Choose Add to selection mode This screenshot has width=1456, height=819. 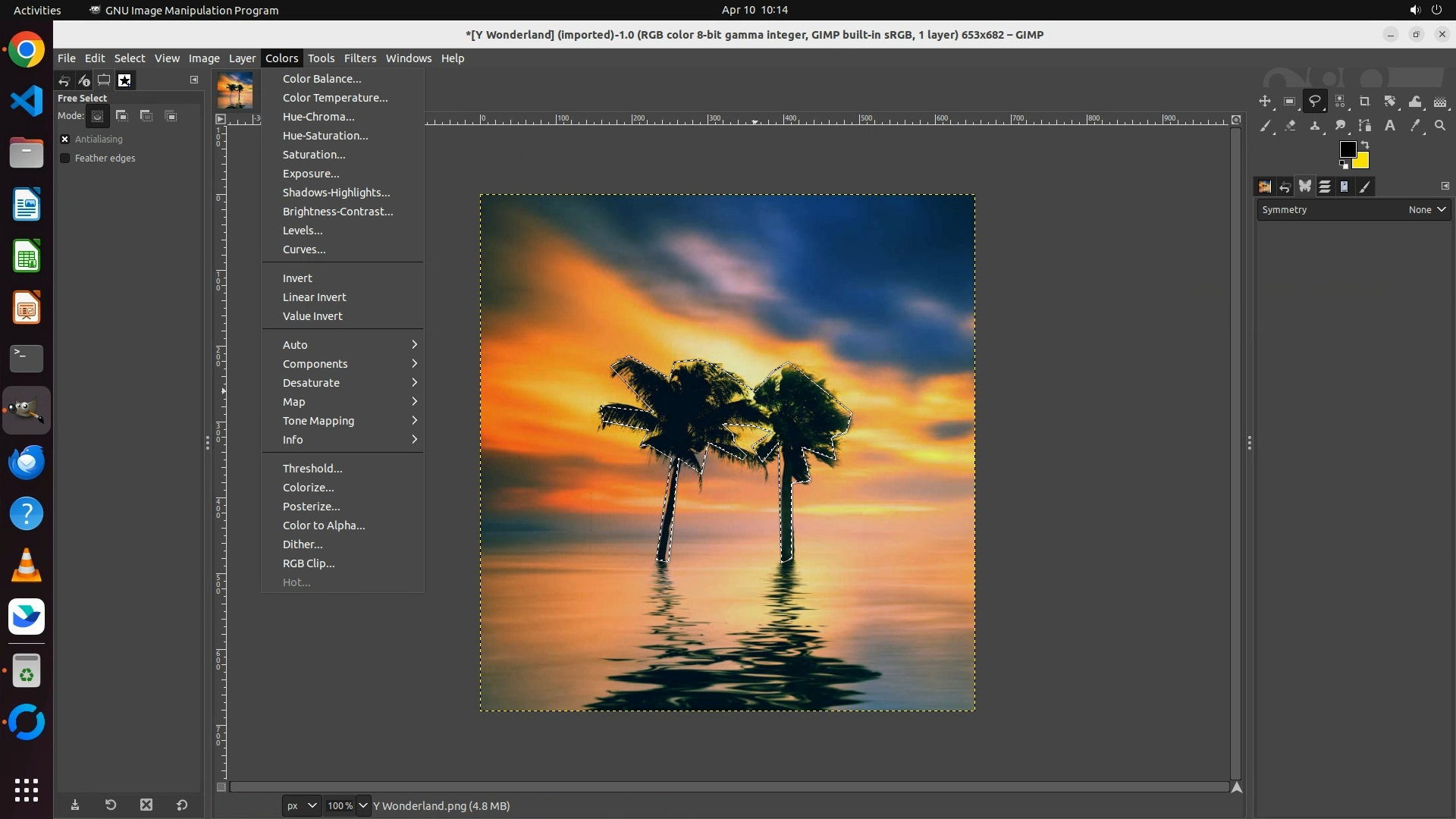click(x=121, y=116)
